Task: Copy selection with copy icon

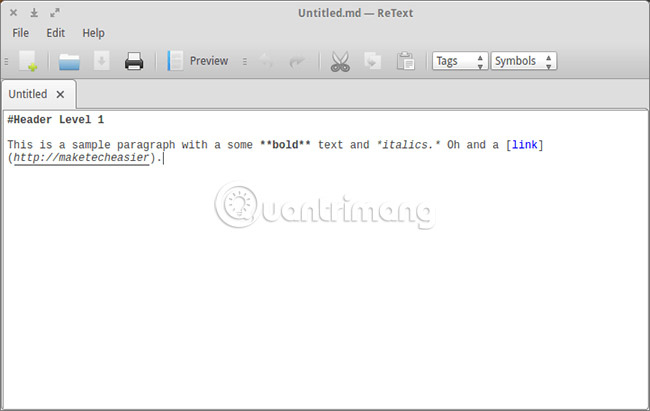Action: 372,61
